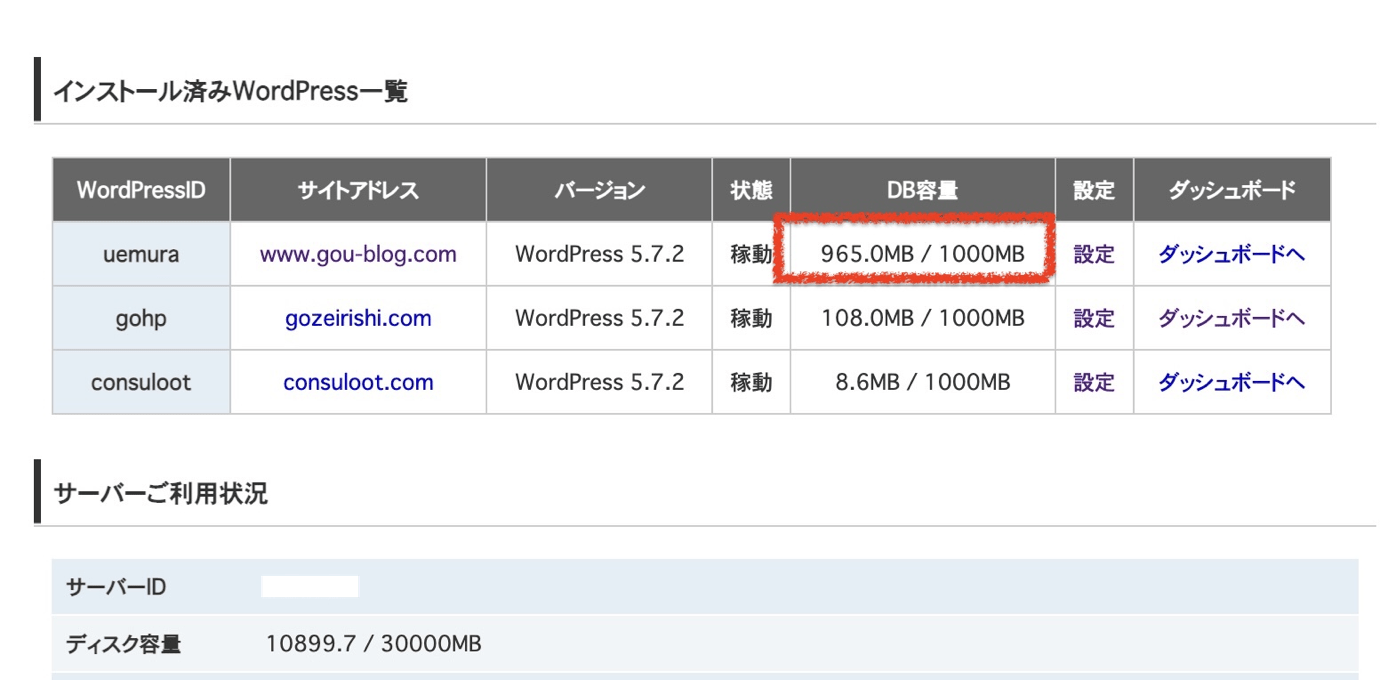
Task: Select the gohp WordPressID cell
Action: [141, 318]
